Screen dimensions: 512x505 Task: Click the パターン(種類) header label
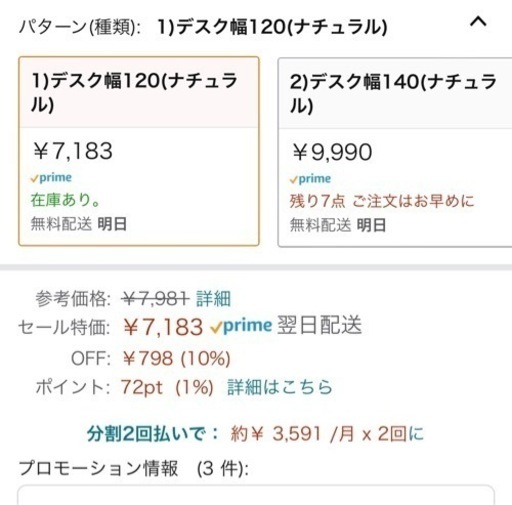coord(80,27)
